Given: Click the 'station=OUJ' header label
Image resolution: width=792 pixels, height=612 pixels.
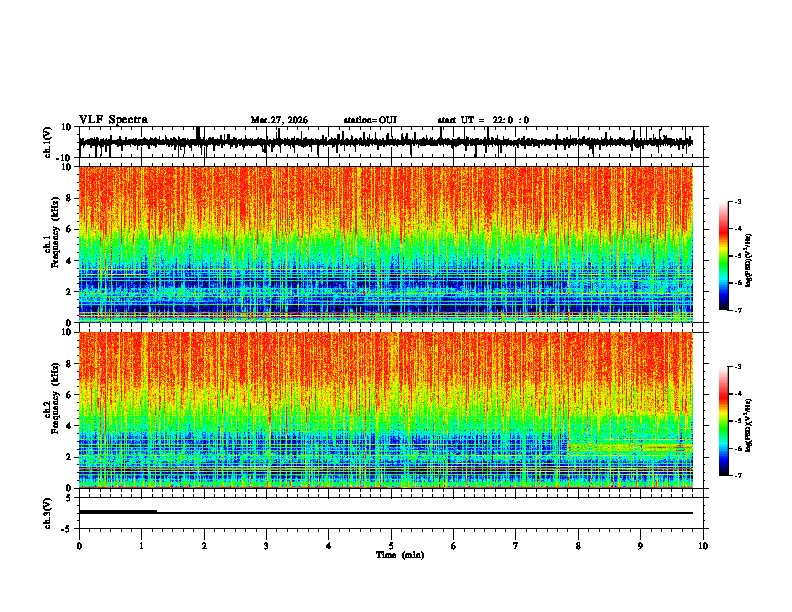Looking at the screenshot, I should pos(370,120).
